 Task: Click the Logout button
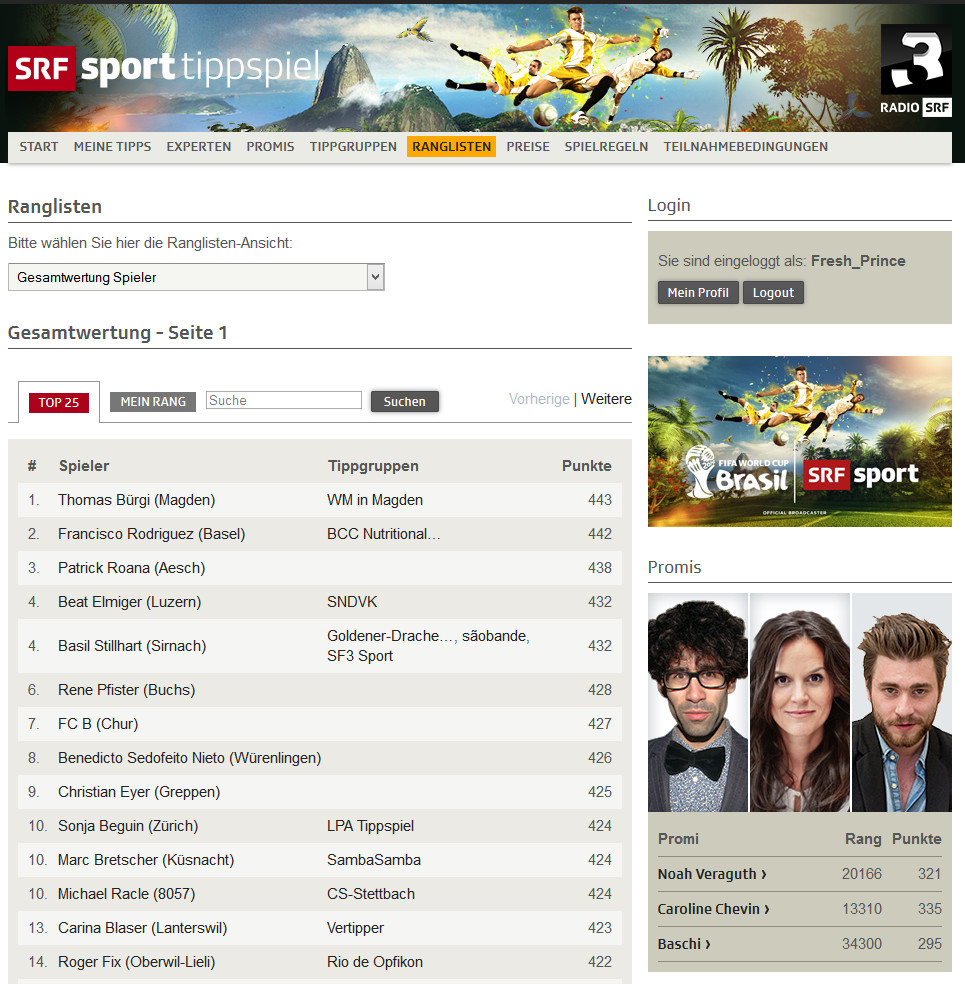773,293
